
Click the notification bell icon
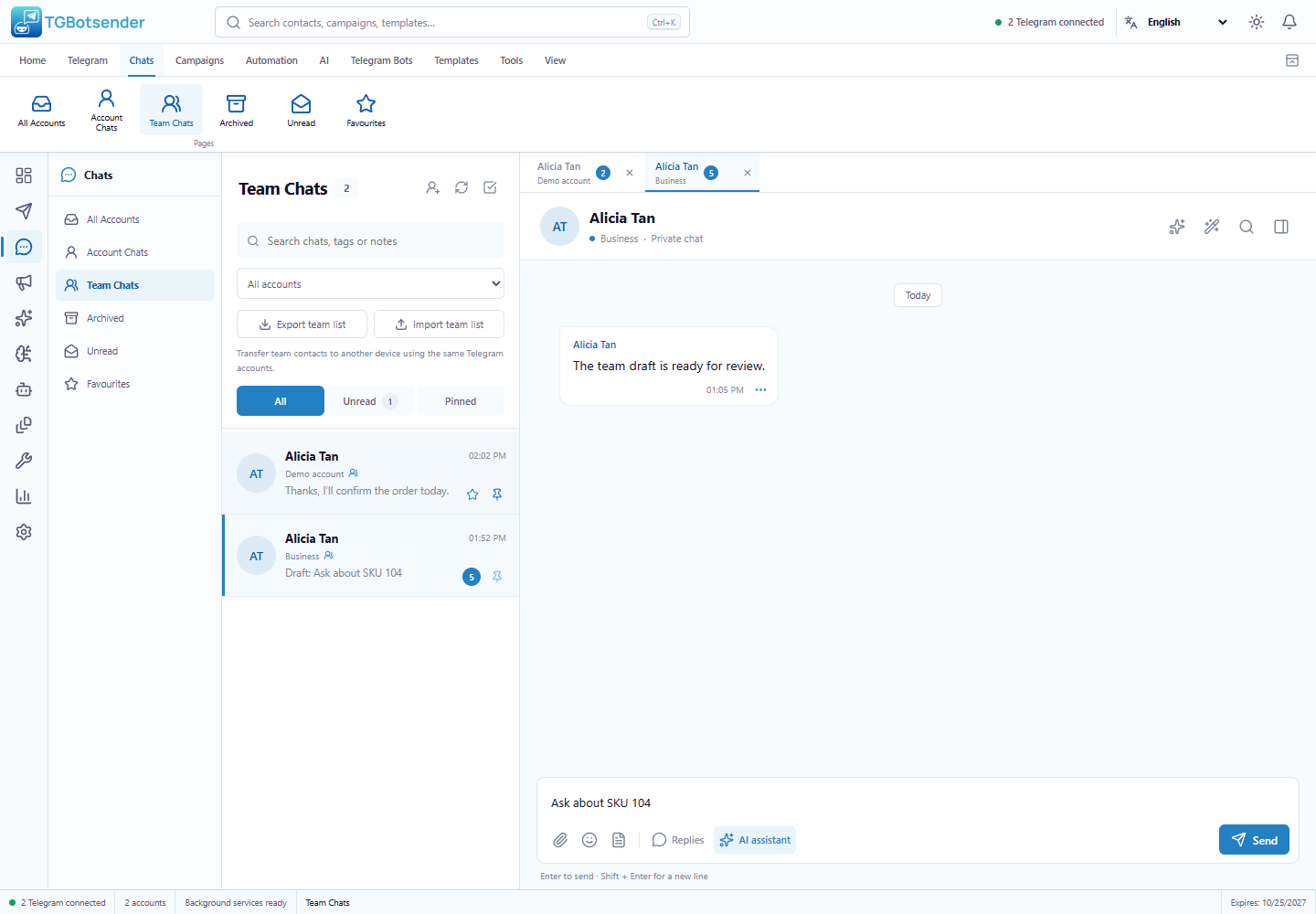(1289, 22)
